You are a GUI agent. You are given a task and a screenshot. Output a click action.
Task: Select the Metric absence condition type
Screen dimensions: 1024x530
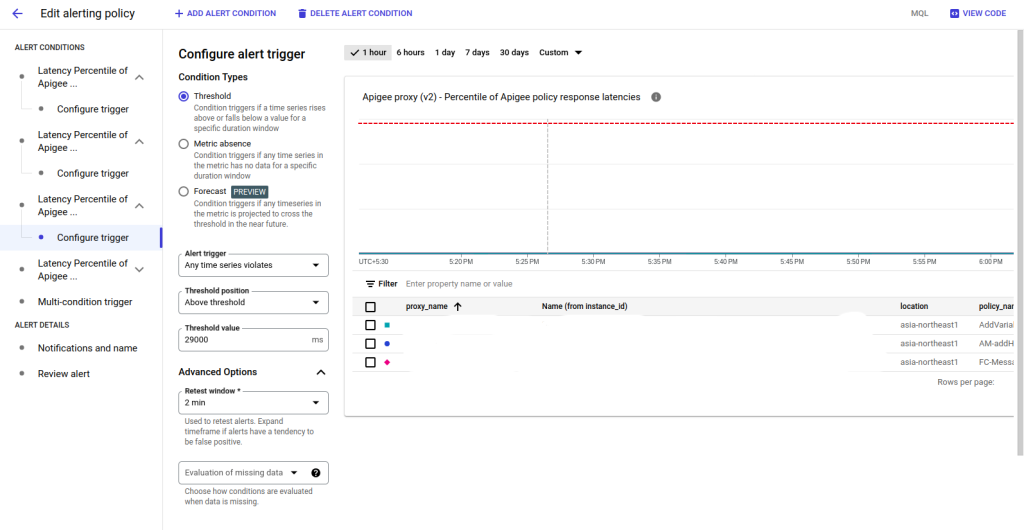(x=184, y=144)
